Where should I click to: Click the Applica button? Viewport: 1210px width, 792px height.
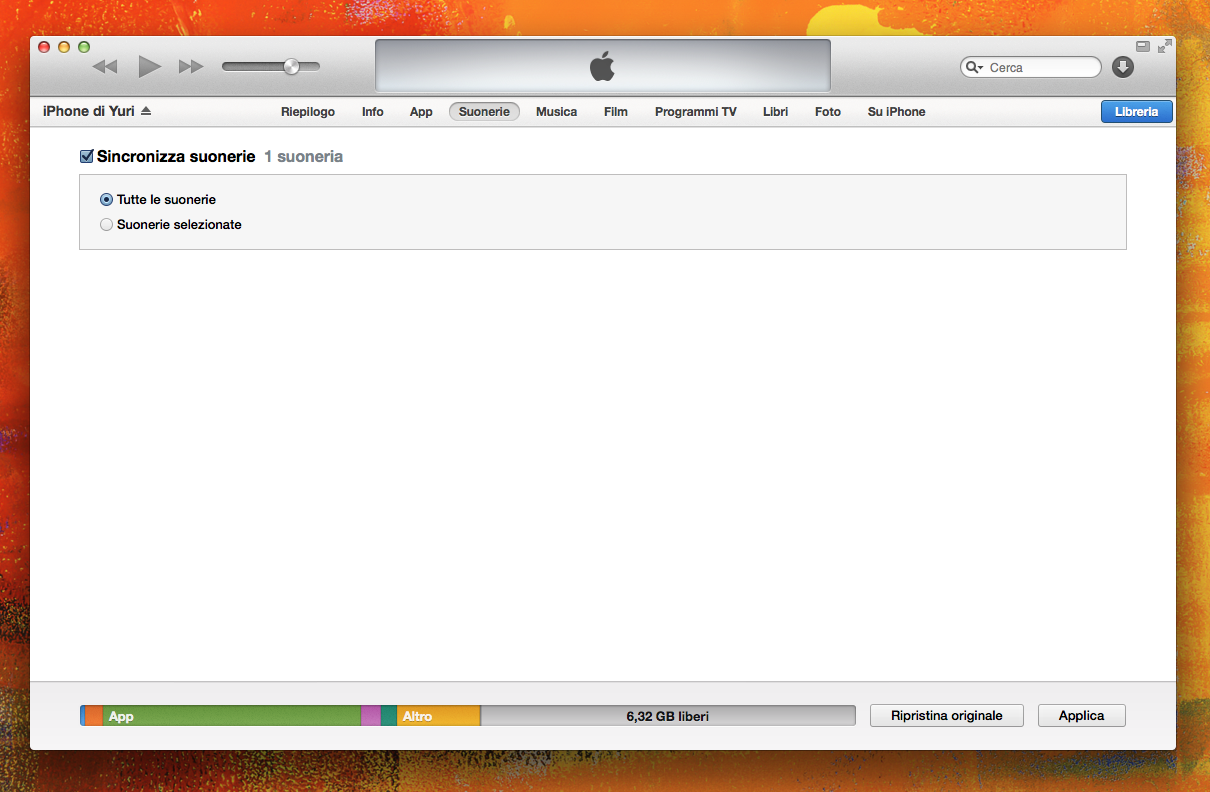[1082, 716]
